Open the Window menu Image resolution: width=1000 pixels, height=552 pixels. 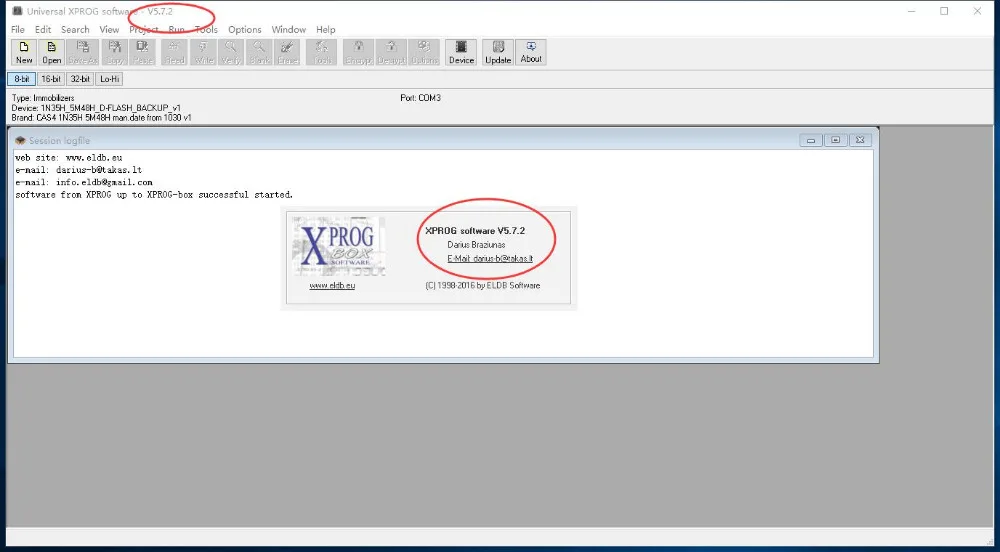click(x=289, y=29)
